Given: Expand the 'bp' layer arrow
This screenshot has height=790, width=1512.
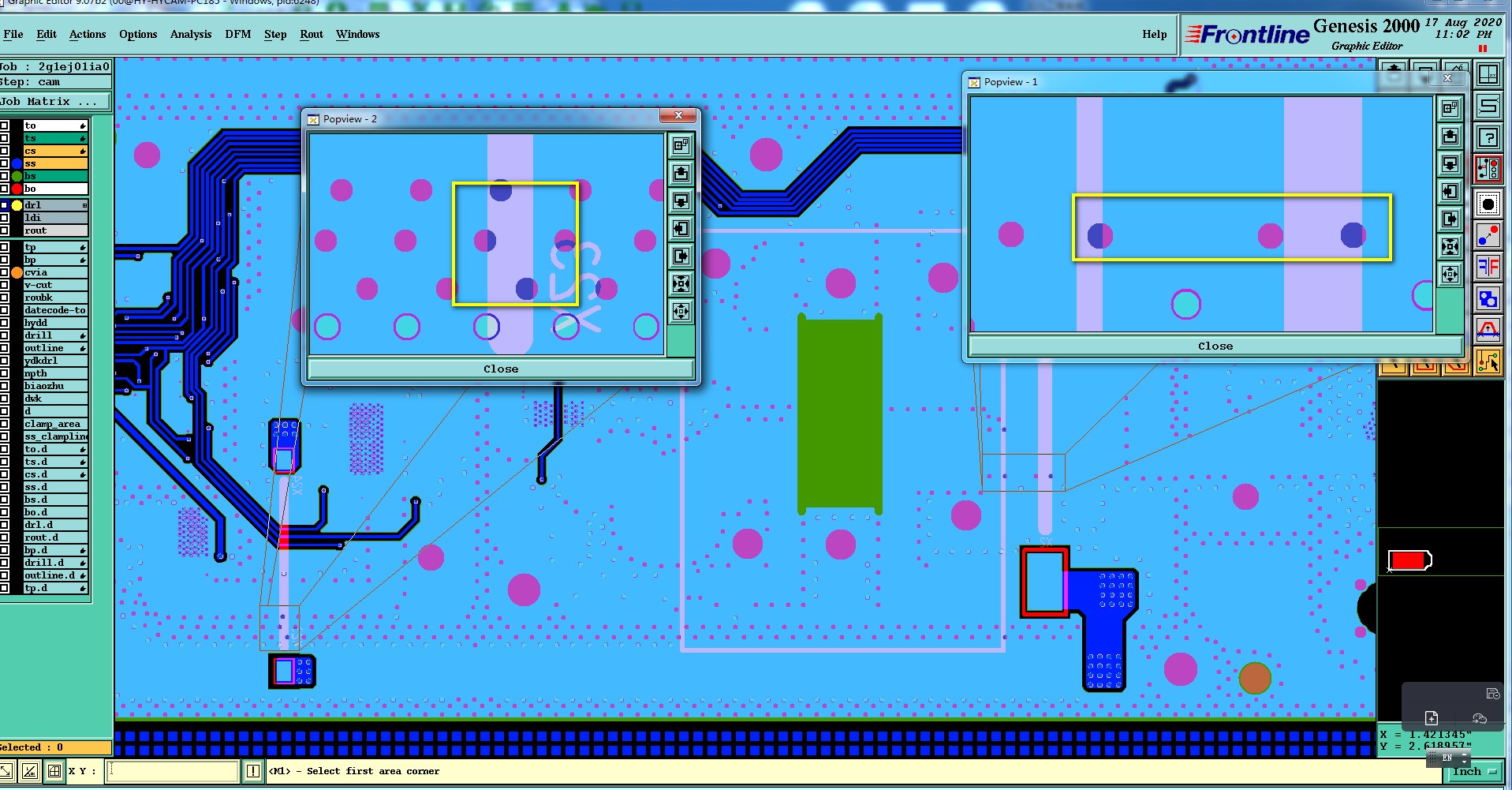Looking at the screenshot, I should coord(83,260).
